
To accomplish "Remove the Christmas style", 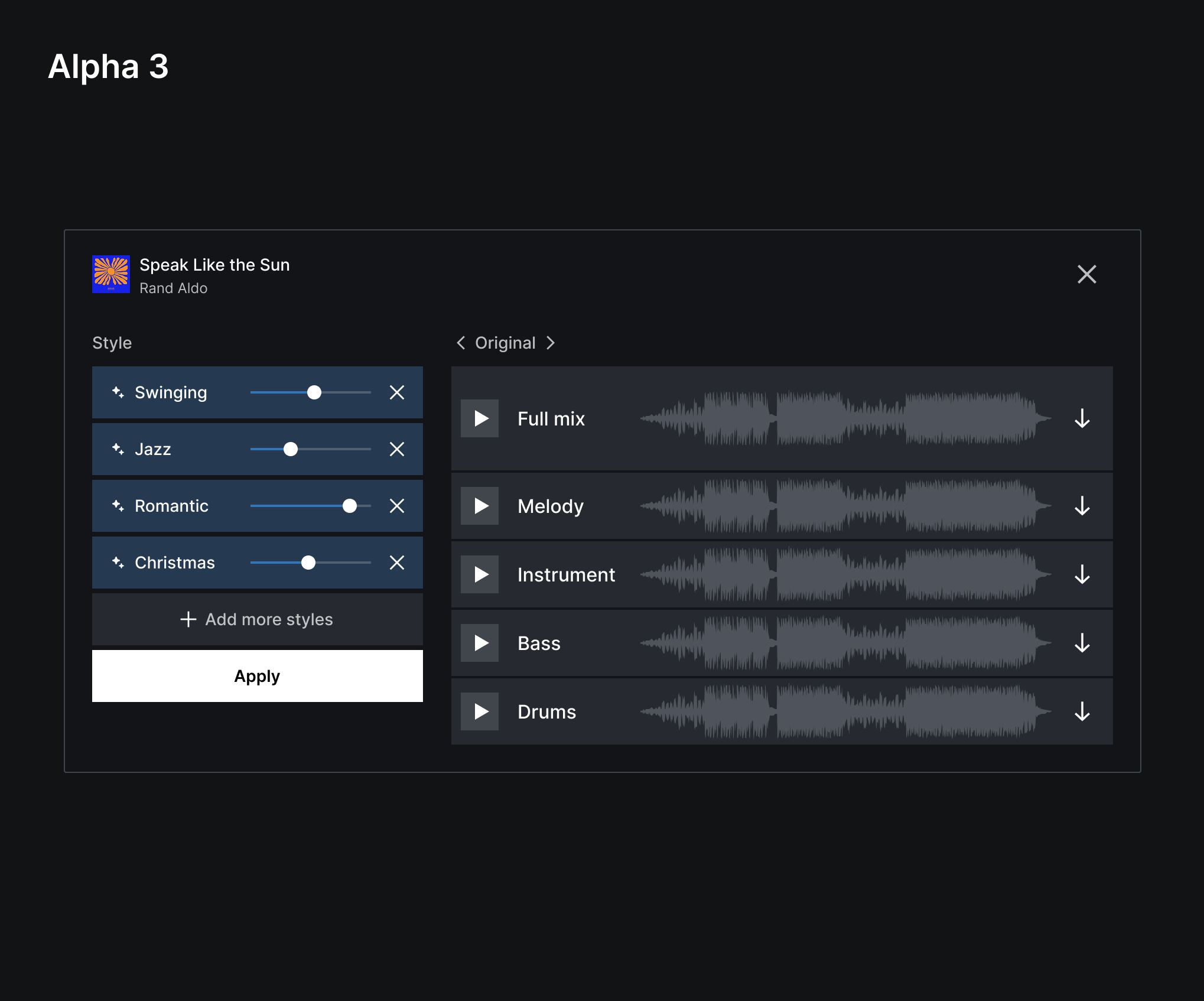I will coord(397,563).
